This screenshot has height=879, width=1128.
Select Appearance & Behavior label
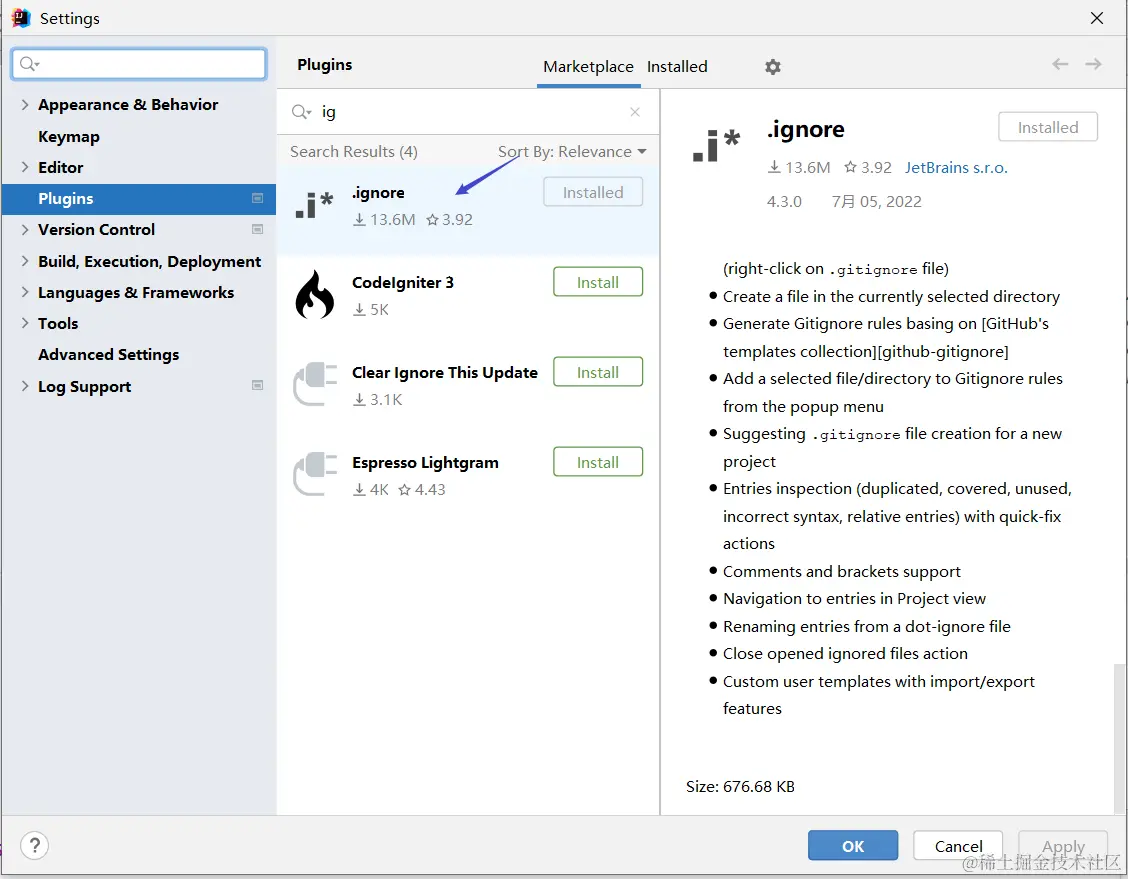tap(128, 104)
